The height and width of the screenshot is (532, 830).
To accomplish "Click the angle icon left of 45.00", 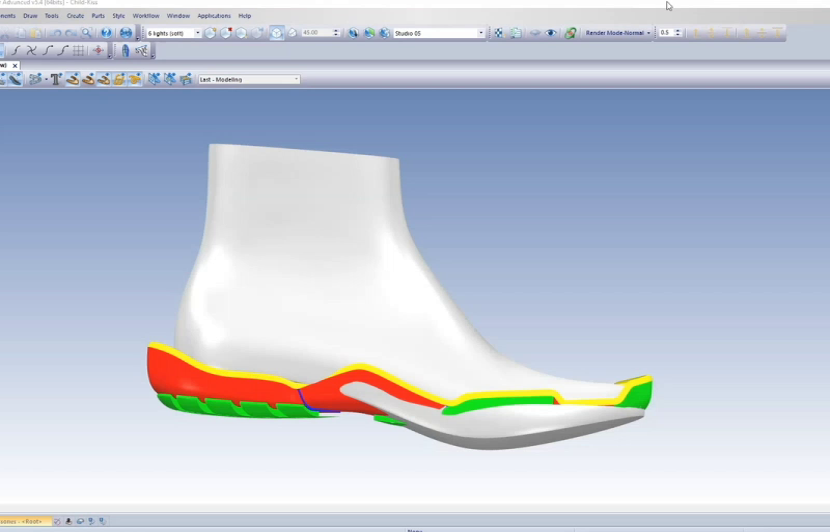I will click(x=292, y=33).
